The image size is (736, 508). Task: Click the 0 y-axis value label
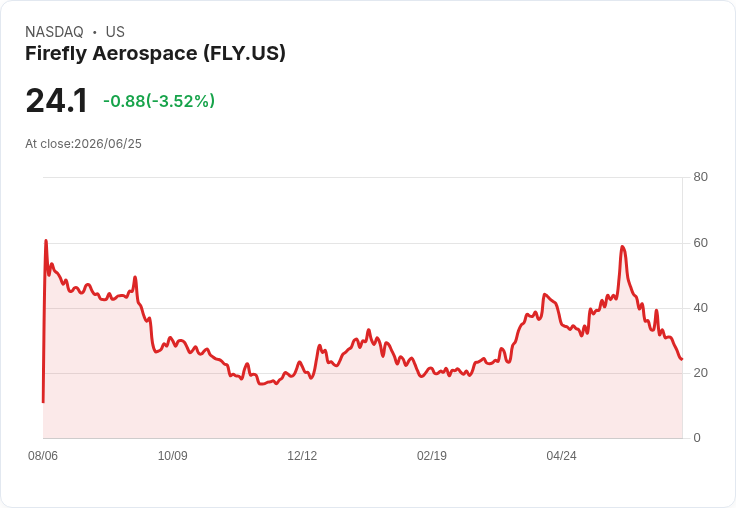pos(697,438)
